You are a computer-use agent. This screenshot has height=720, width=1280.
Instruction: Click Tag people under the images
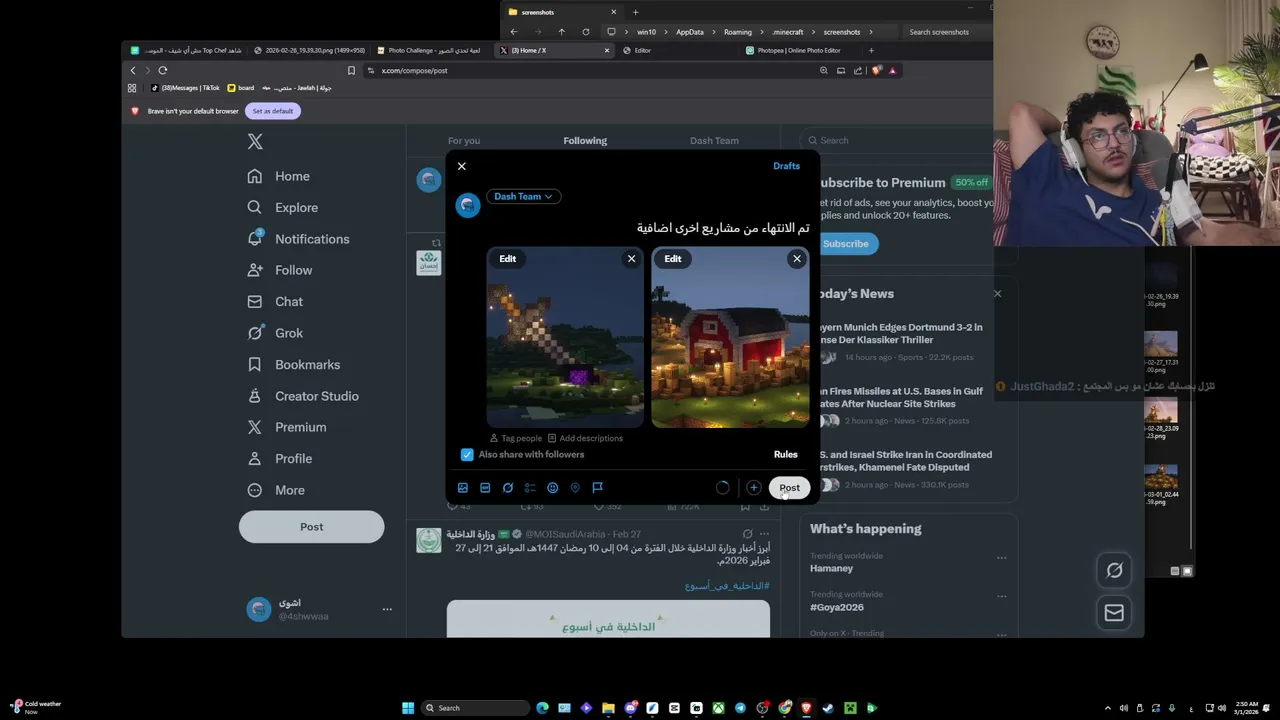point(515,438)
